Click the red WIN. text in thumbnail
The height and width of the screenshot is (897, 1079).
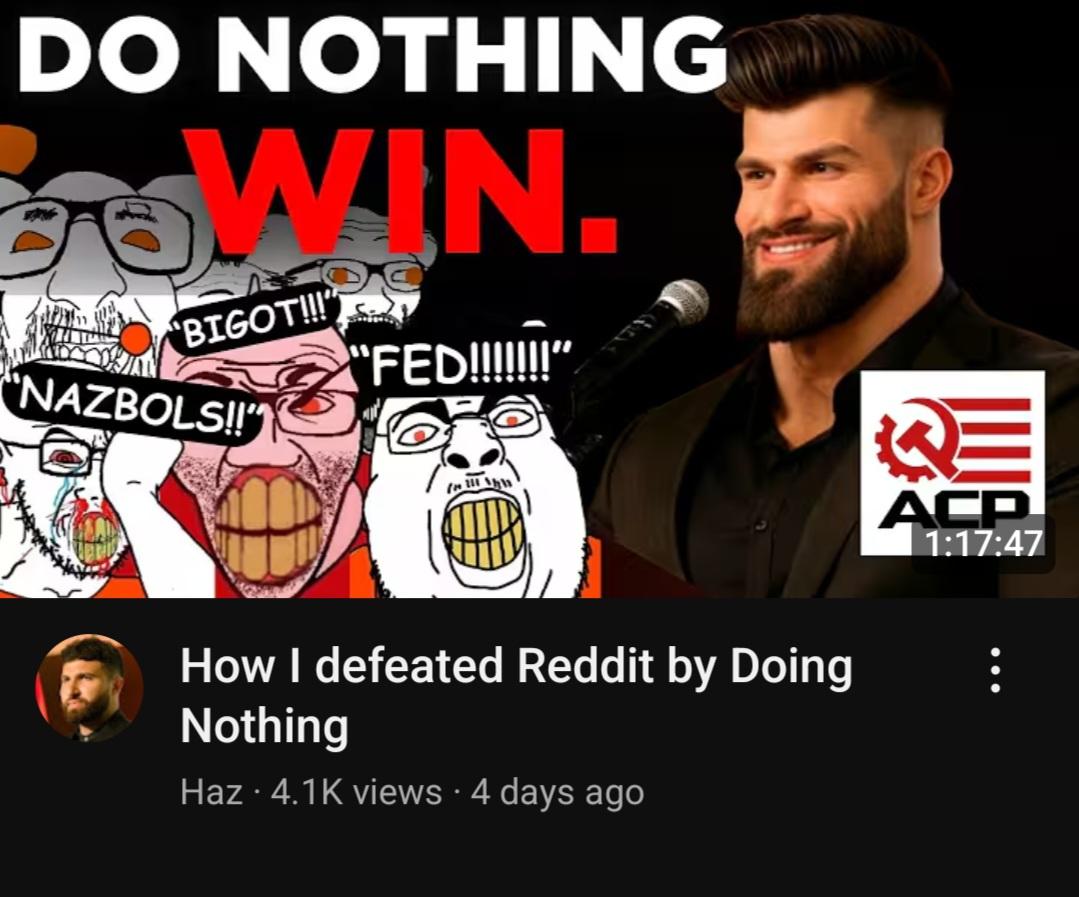(401, 190)
